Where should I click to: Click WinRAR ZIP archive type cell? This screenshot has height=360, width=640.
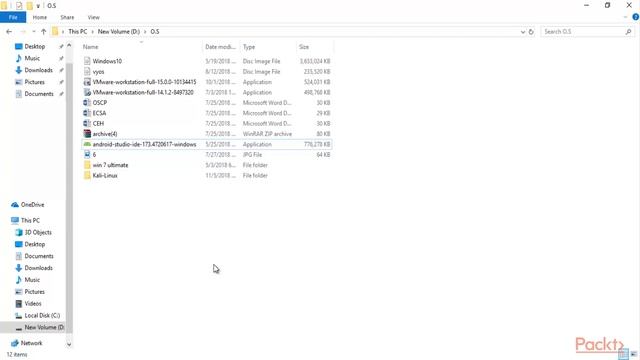(x=267, y=134)
